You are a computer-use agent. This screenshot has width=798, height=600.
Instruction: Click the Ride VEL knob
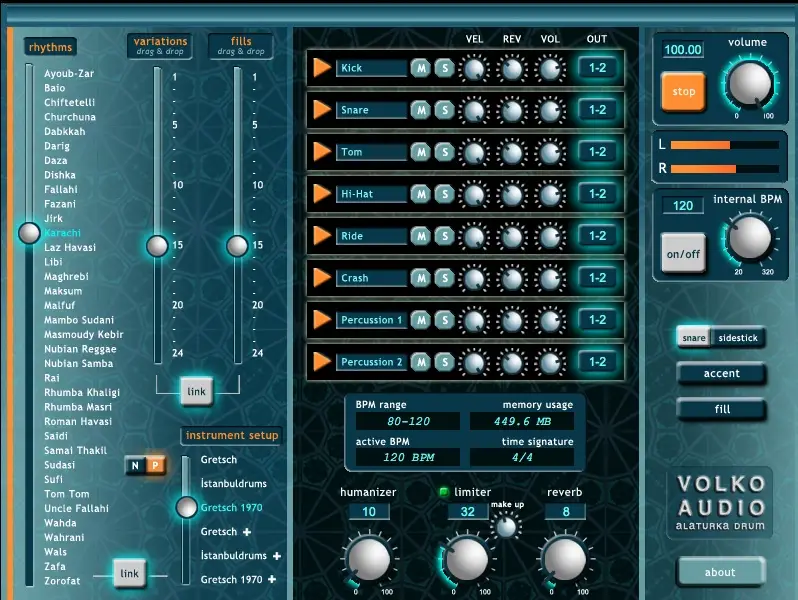tap(474, 237)
